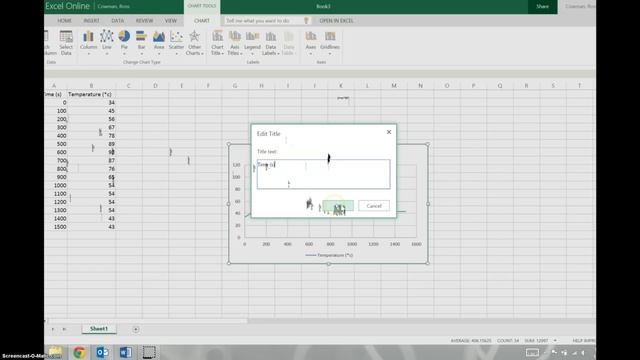Confirm the Edit Title dialog with OK
The height and width of the screenshot is (360, 640).
338,206
